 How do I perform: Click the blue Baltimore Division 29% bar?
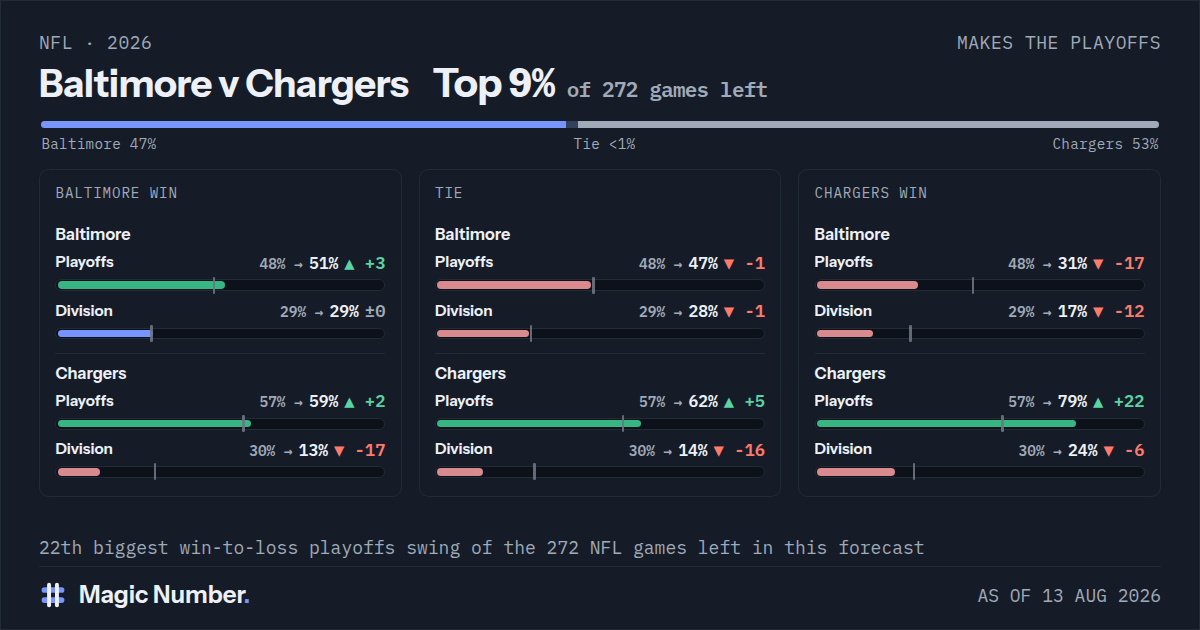pos(104,333)
